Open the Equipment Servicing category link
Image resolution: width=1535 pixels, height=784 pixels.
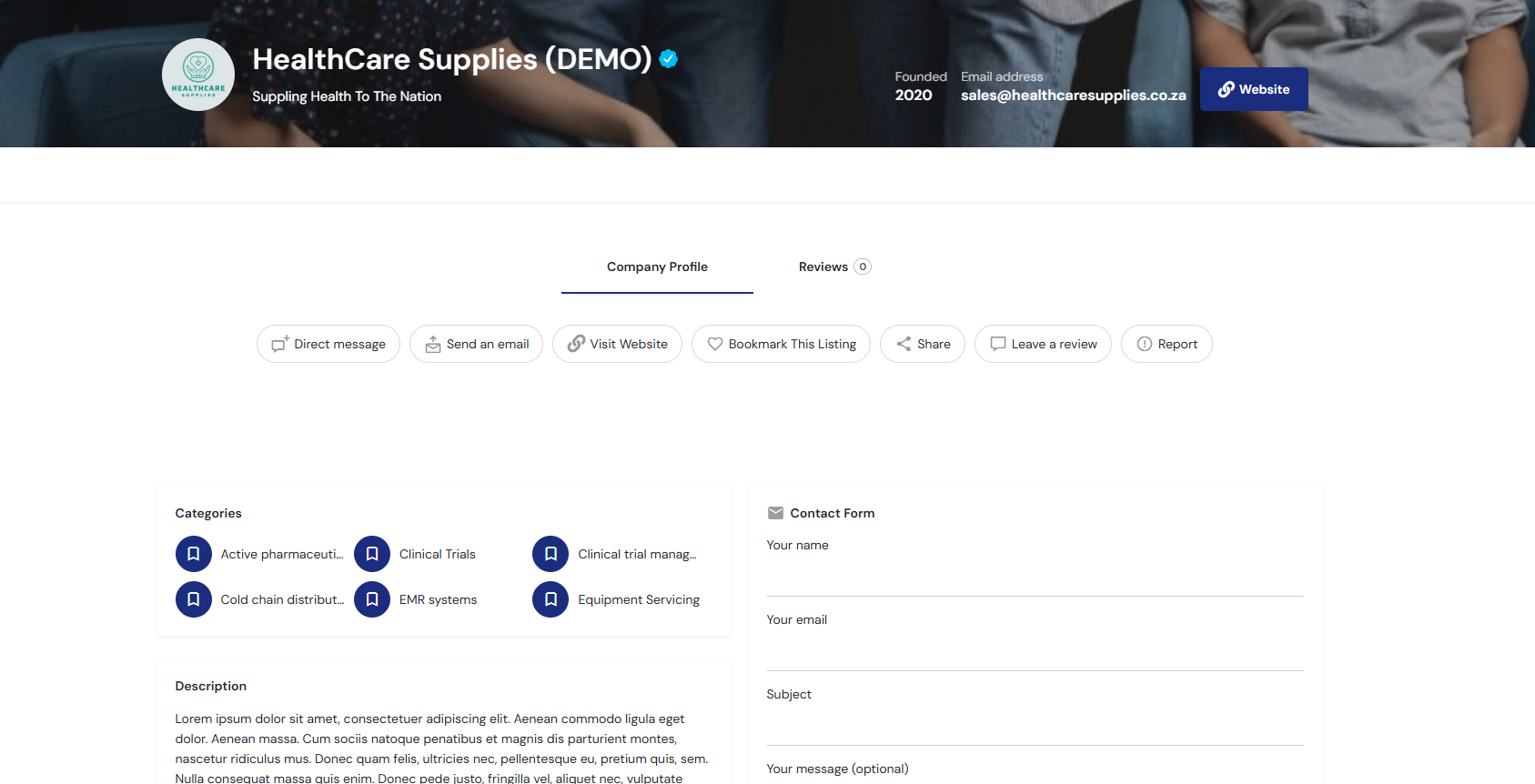[639, 599]
